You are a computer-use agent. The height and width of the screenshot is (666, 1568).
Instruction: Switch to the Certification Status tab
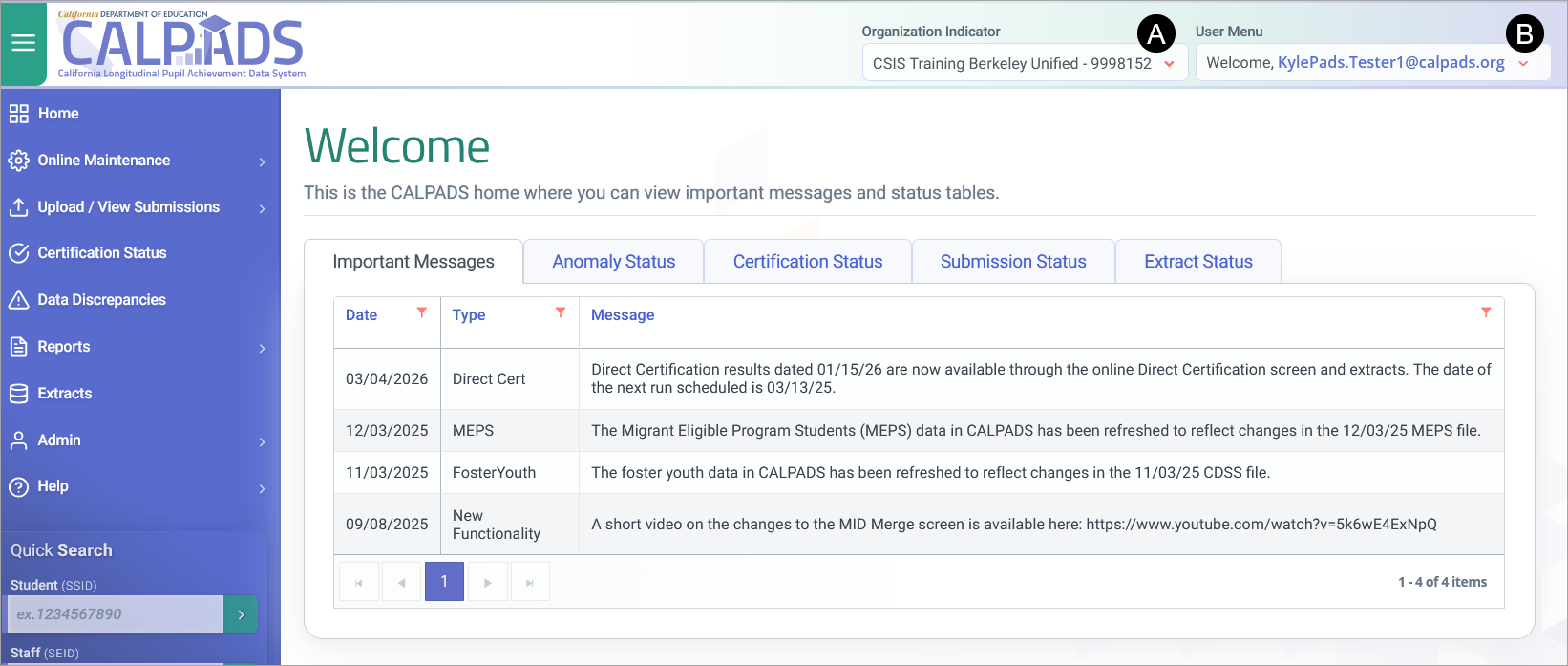(x=808, y=262)
